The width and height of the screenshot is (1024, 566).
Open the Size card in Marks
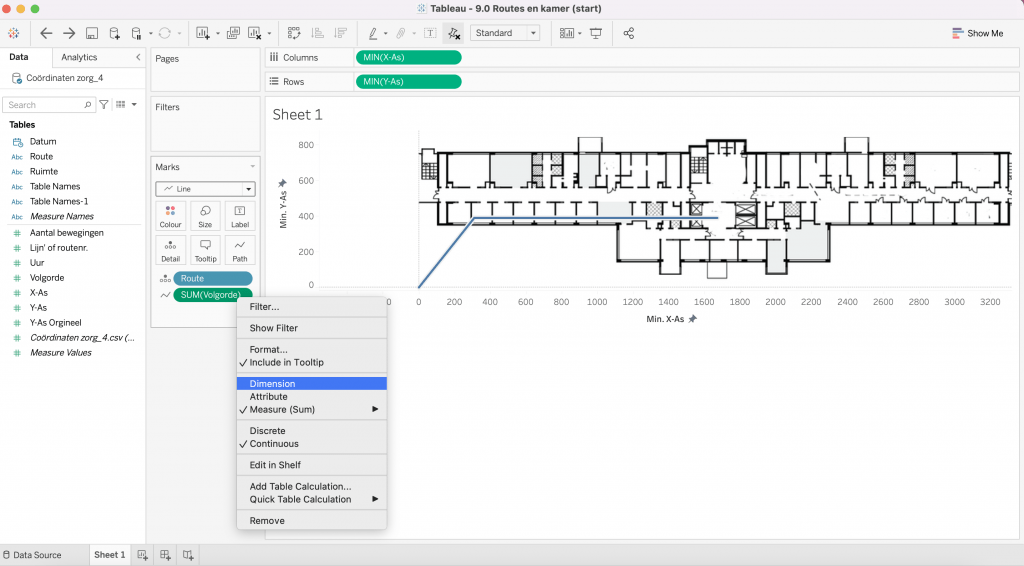click(205, 216)
